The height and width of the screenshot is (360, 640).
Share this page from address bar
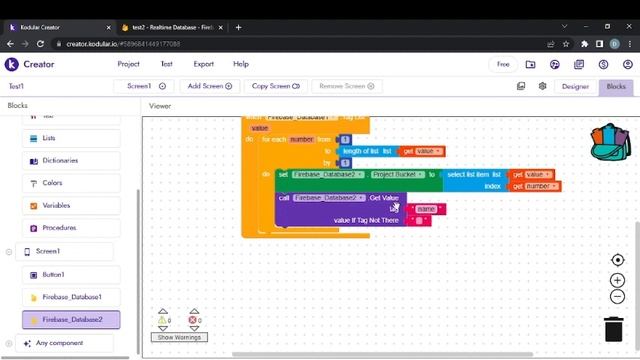(551, 44)
